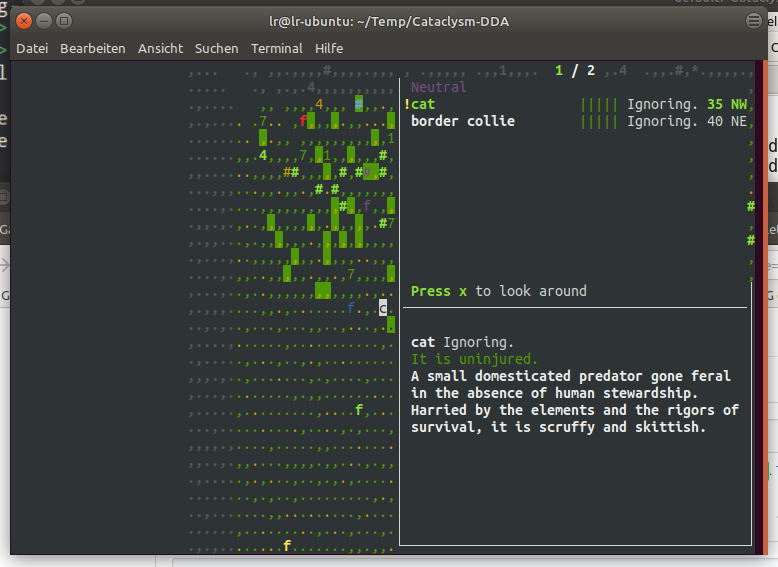Click the blue f creature symbol
The height and width of the screenshot is (567, 778).
pyautogui.click(x=351, y=308)
